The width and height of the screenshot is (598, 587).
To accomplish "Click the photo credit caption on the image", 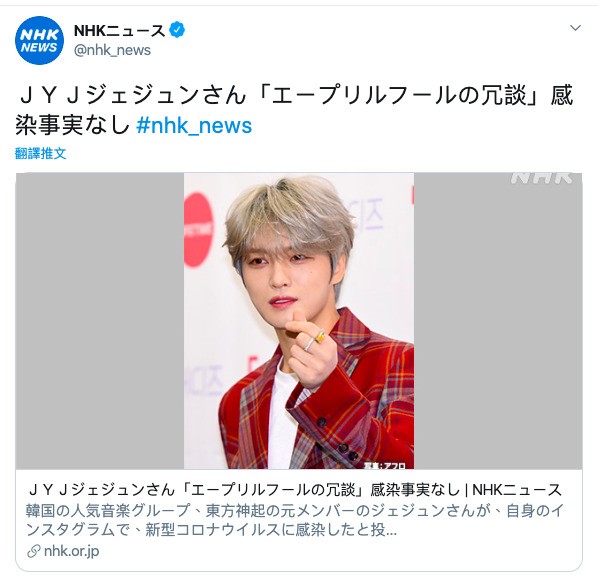I will (x=384, y=465).
